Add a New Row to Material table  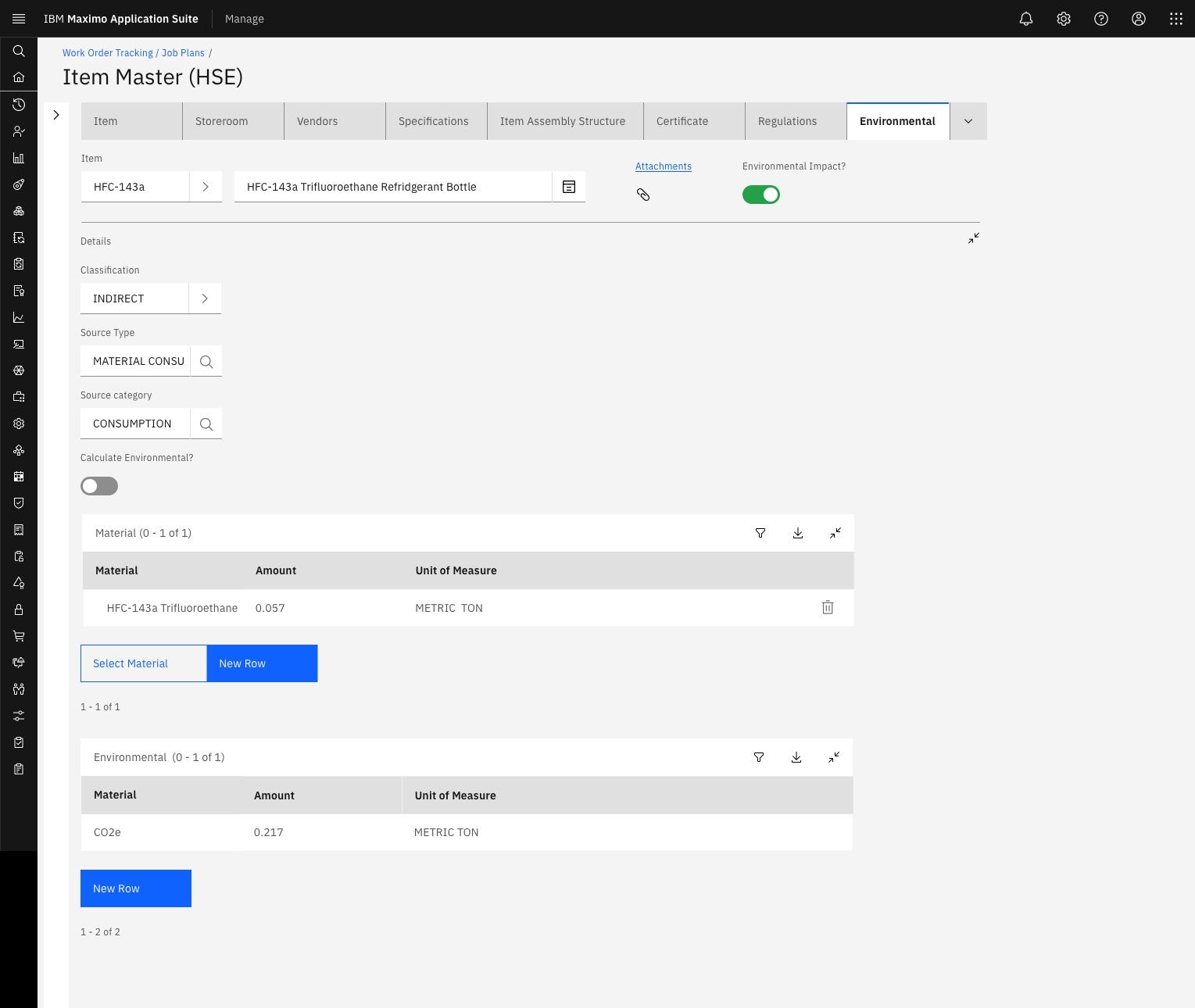(x=262, y=663)
